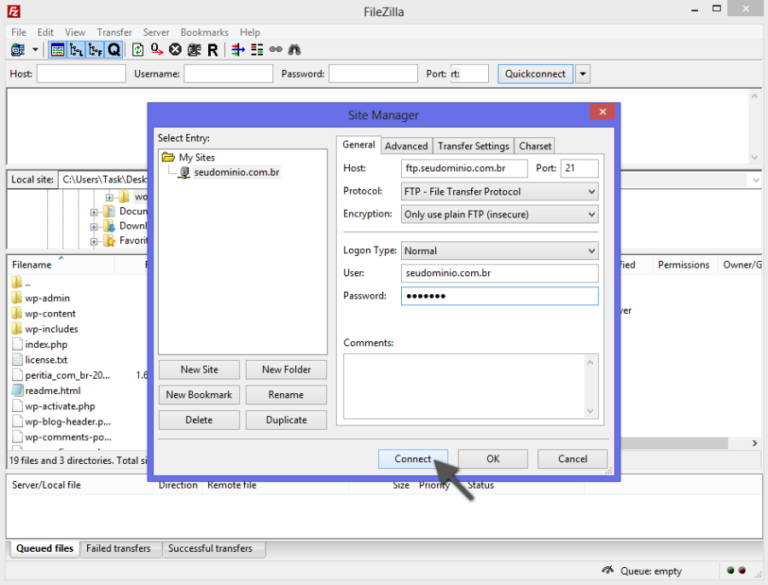Screen dimensions: 768x585
Task: Toggle the transfer queue display icon
Action: [x=114, y=49]
